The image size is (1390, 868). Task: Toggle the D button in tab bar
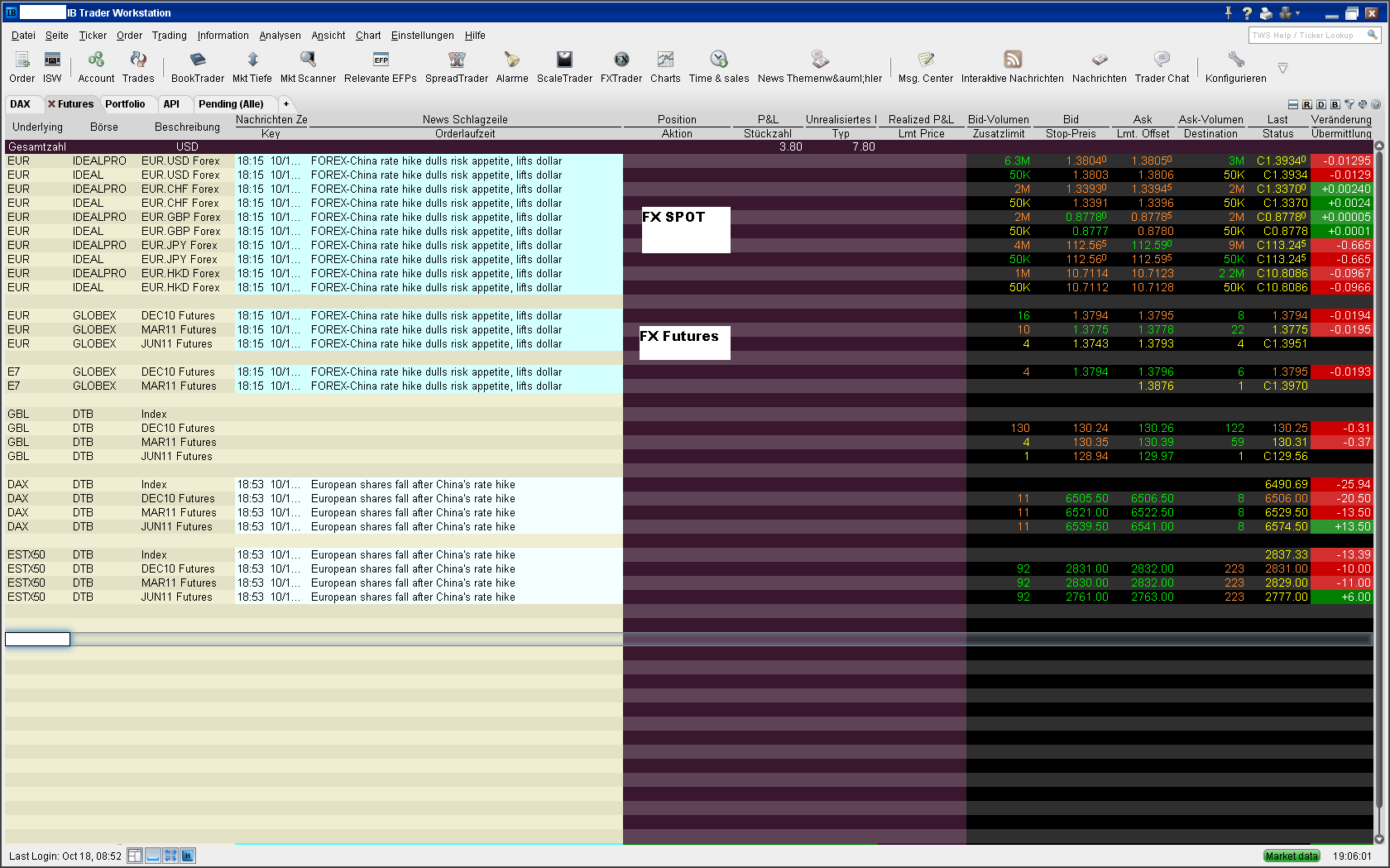(x=1321, y=104)
